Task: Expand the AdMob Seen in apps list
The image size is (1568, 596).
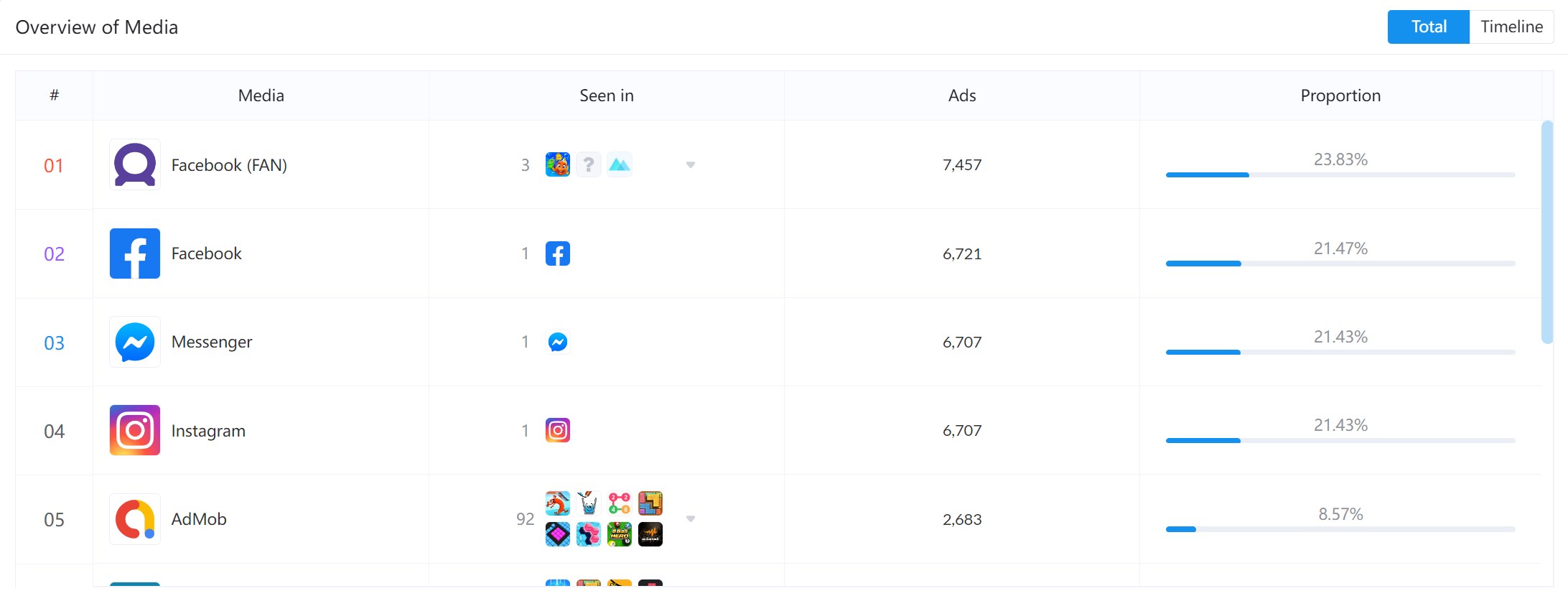Action: [691, 519]
